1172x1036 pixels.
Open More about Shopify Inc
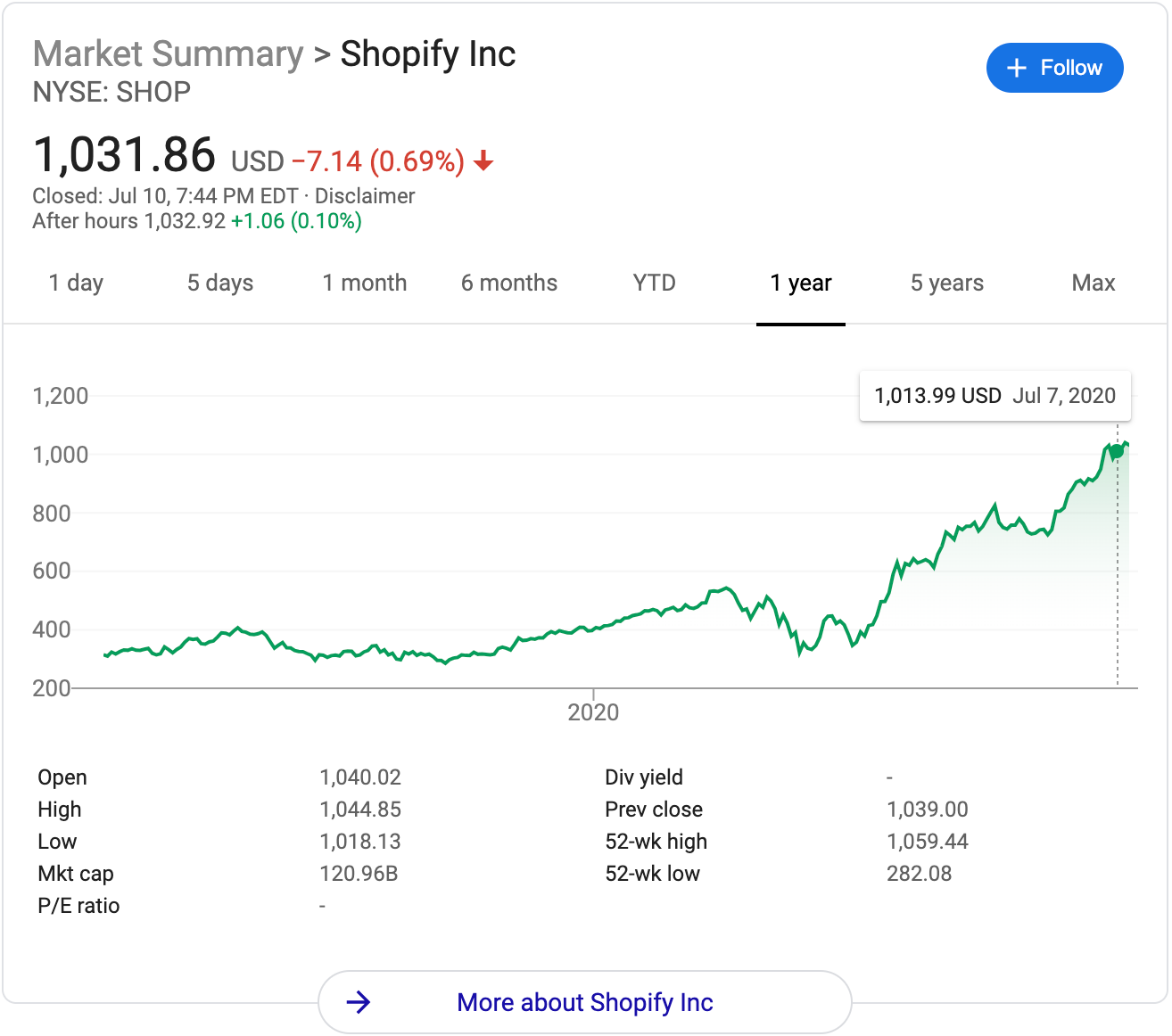584,1002
